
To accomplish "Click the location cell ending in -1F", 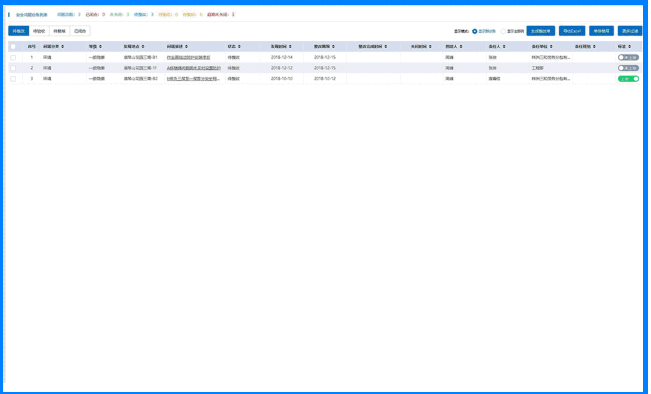I will [x=140, y=68].
